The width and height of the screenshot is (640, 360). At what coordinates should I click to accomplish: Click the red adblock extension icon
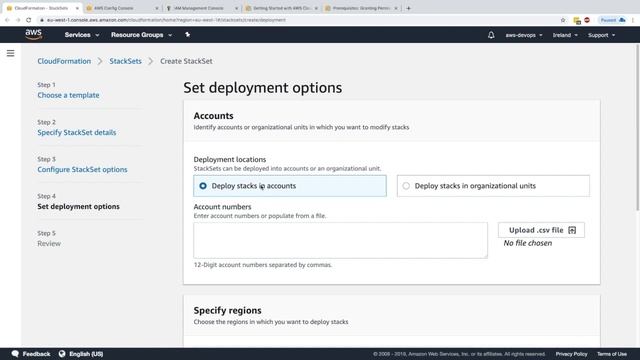pyautogui.click(x=587, y=20)
